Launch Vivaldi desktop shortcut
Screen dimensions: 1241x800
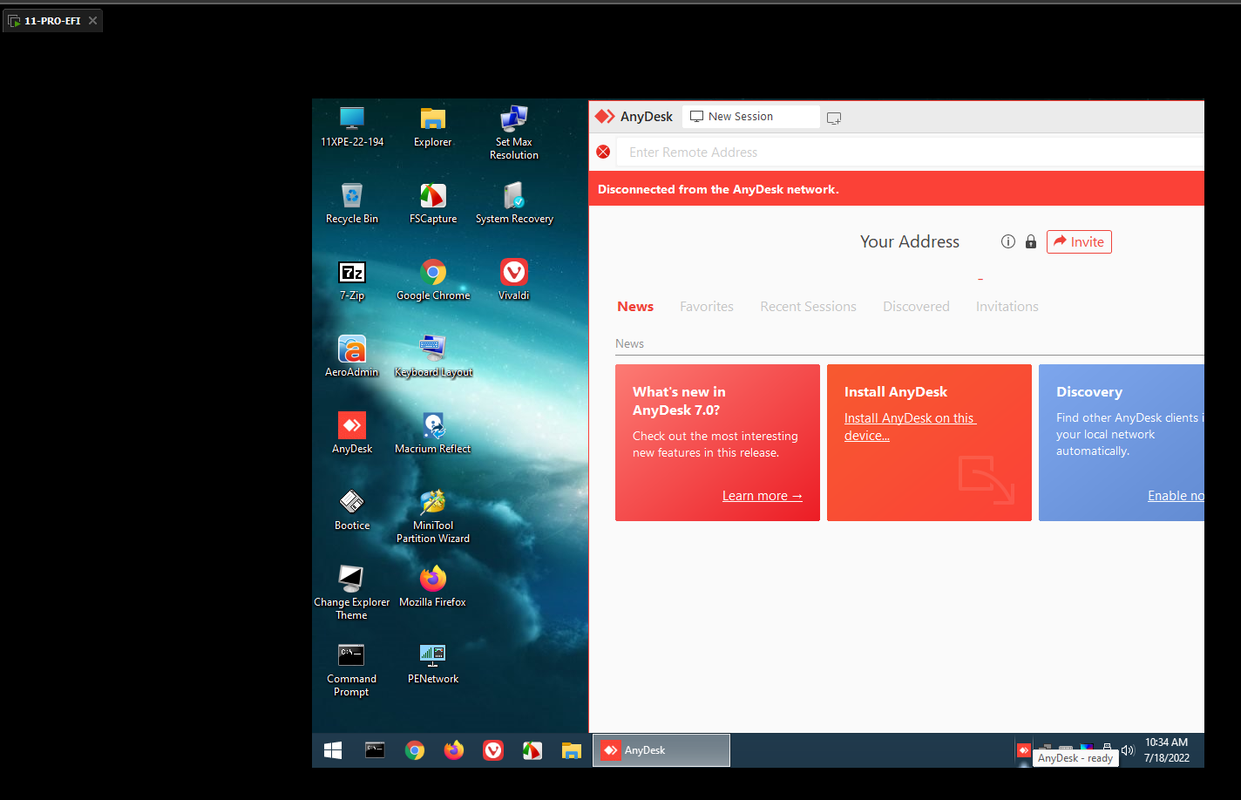(x=514, y=280)
